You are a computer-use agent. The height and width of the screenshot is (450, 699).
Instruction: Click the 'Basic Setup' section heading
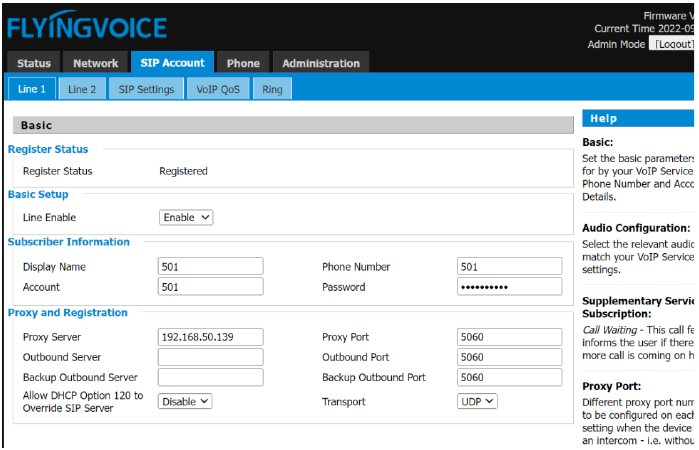[x=38, y=194]
